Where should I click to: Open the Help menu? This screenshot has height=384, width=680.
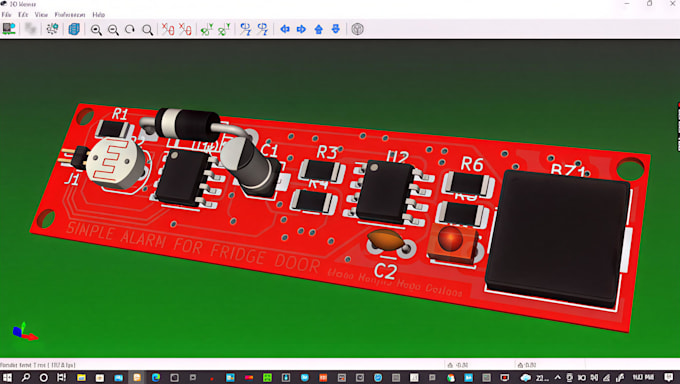(98, 15)
